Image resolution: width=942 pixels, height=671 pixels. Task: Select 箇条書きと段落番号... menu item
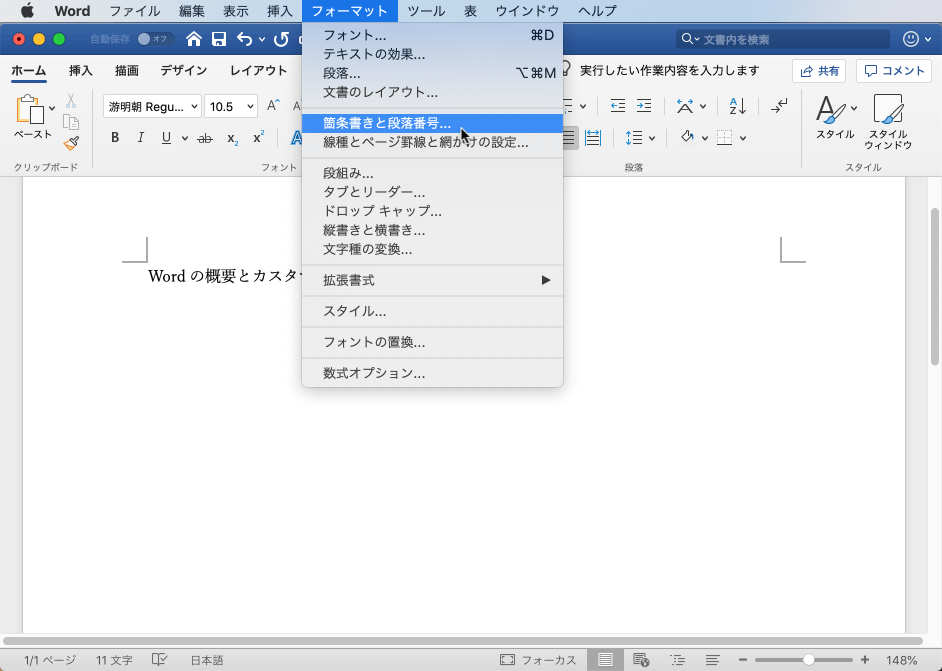pyautogui.click(x=433, y=123)
